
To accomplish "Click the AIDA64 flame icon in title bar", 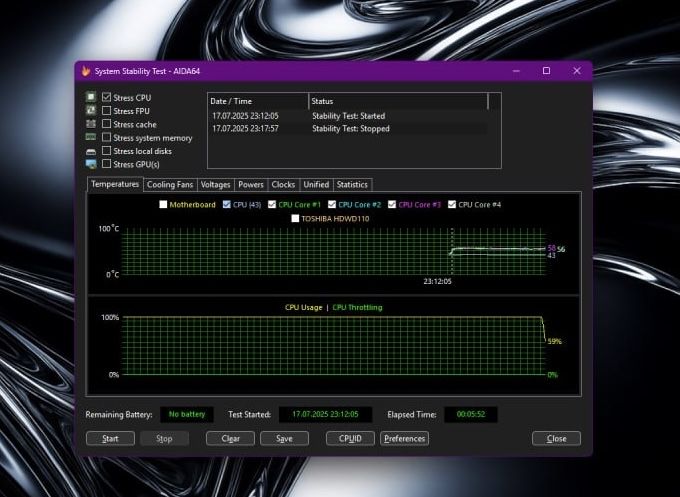I will point(86,71).
